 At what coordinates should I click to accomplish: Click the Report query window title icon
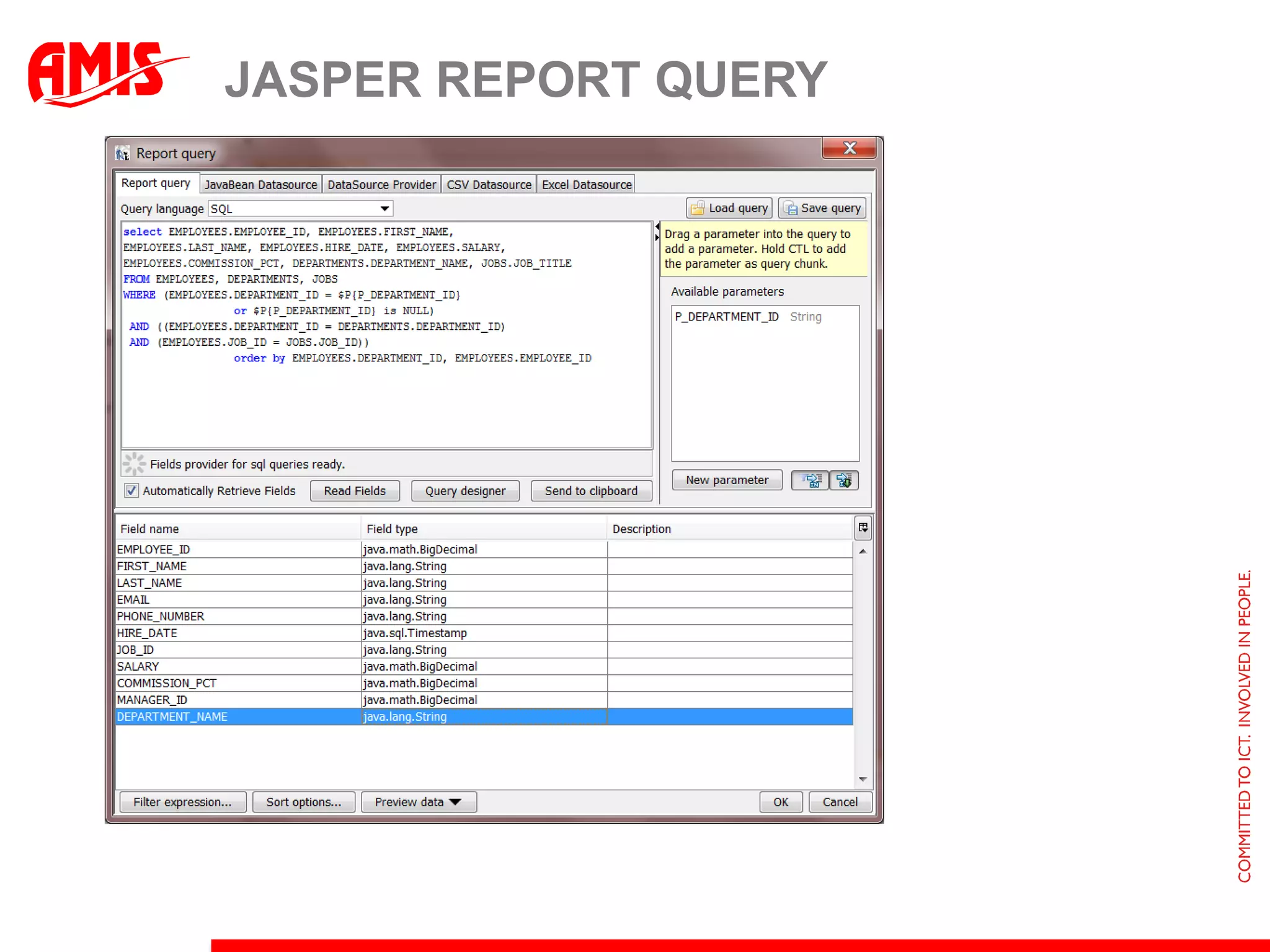click(122, 153)
